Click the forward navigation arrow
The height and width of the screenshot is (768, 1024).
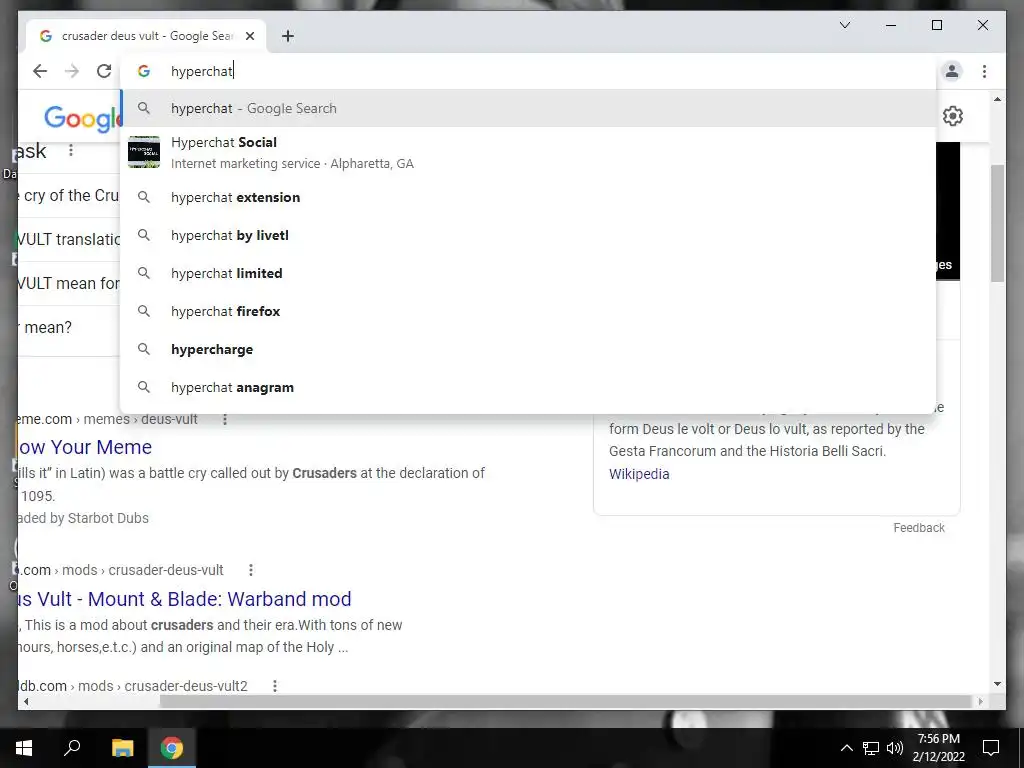[72, 71]
